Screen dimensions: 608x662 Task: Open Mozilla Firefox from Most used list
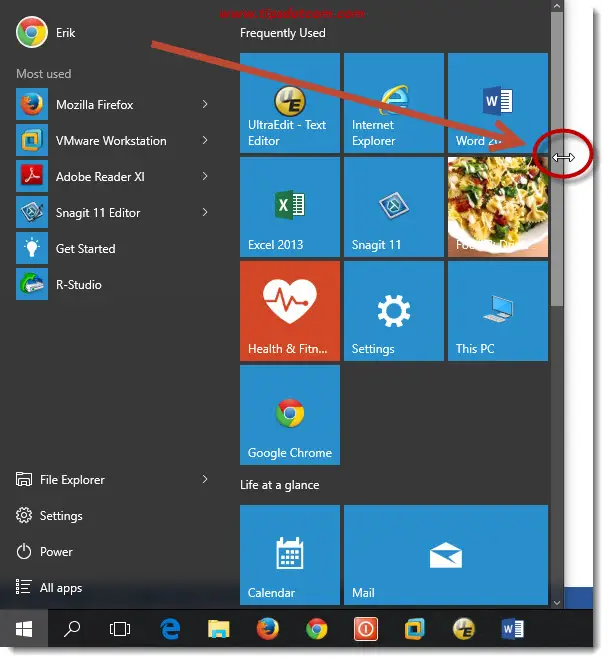(114, 104)
